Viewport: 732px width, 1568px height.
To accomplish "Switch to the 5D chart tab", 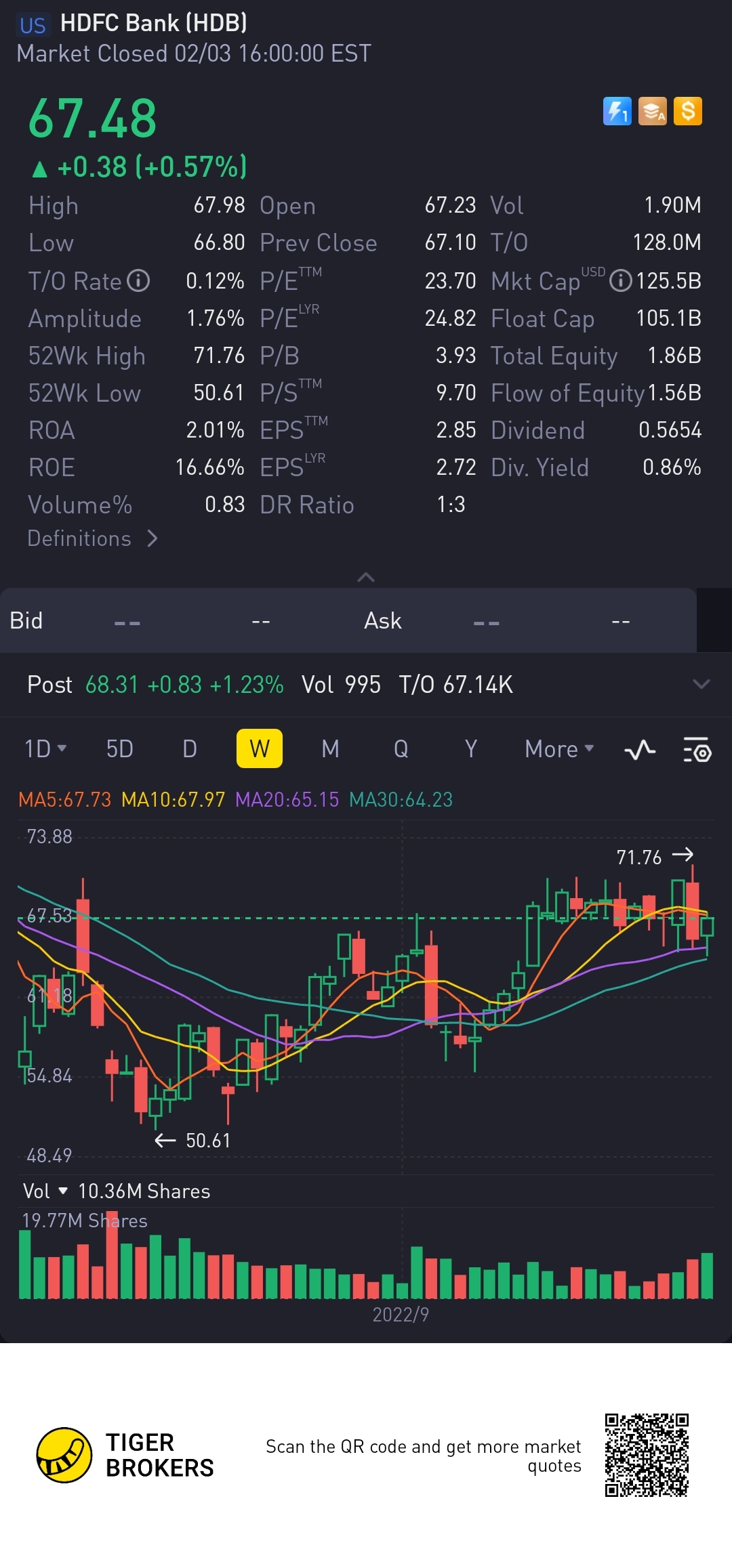I will tap(119, 749).
